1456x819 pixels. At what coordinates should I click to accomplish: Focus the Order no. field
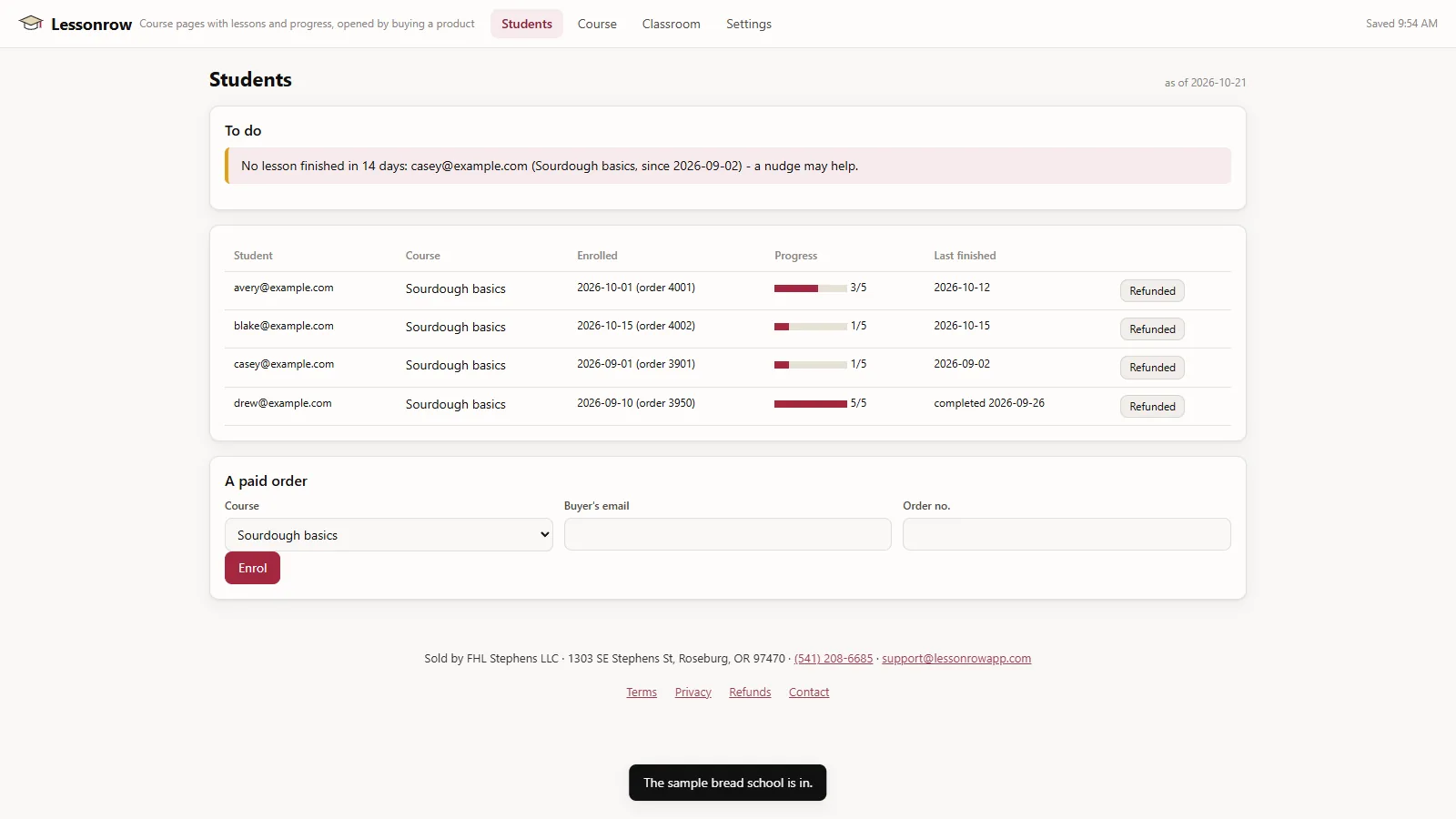(1067, 534)
